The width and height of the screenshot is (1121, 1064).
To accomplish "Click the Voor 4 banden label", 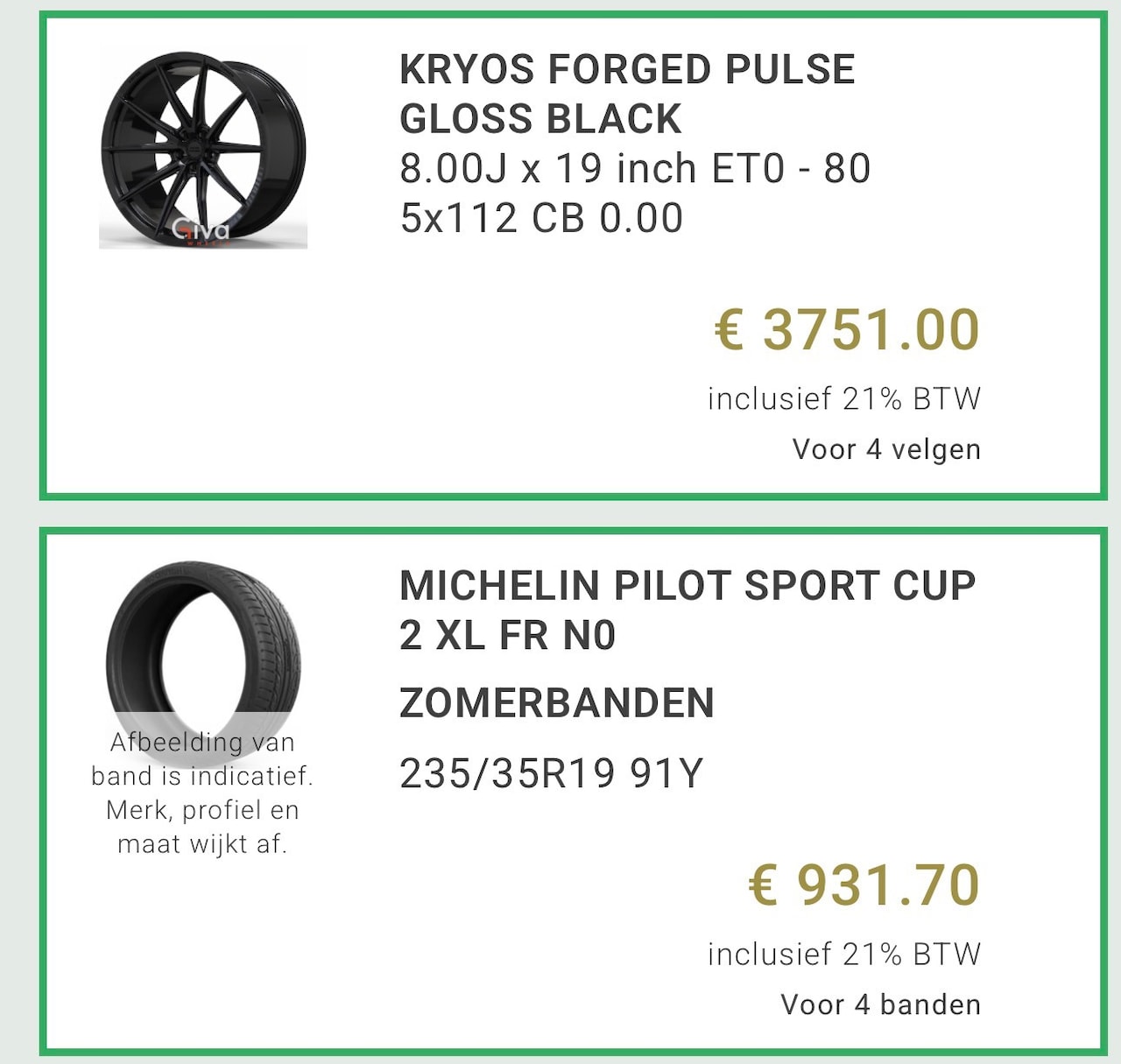I will [880, 1004].
